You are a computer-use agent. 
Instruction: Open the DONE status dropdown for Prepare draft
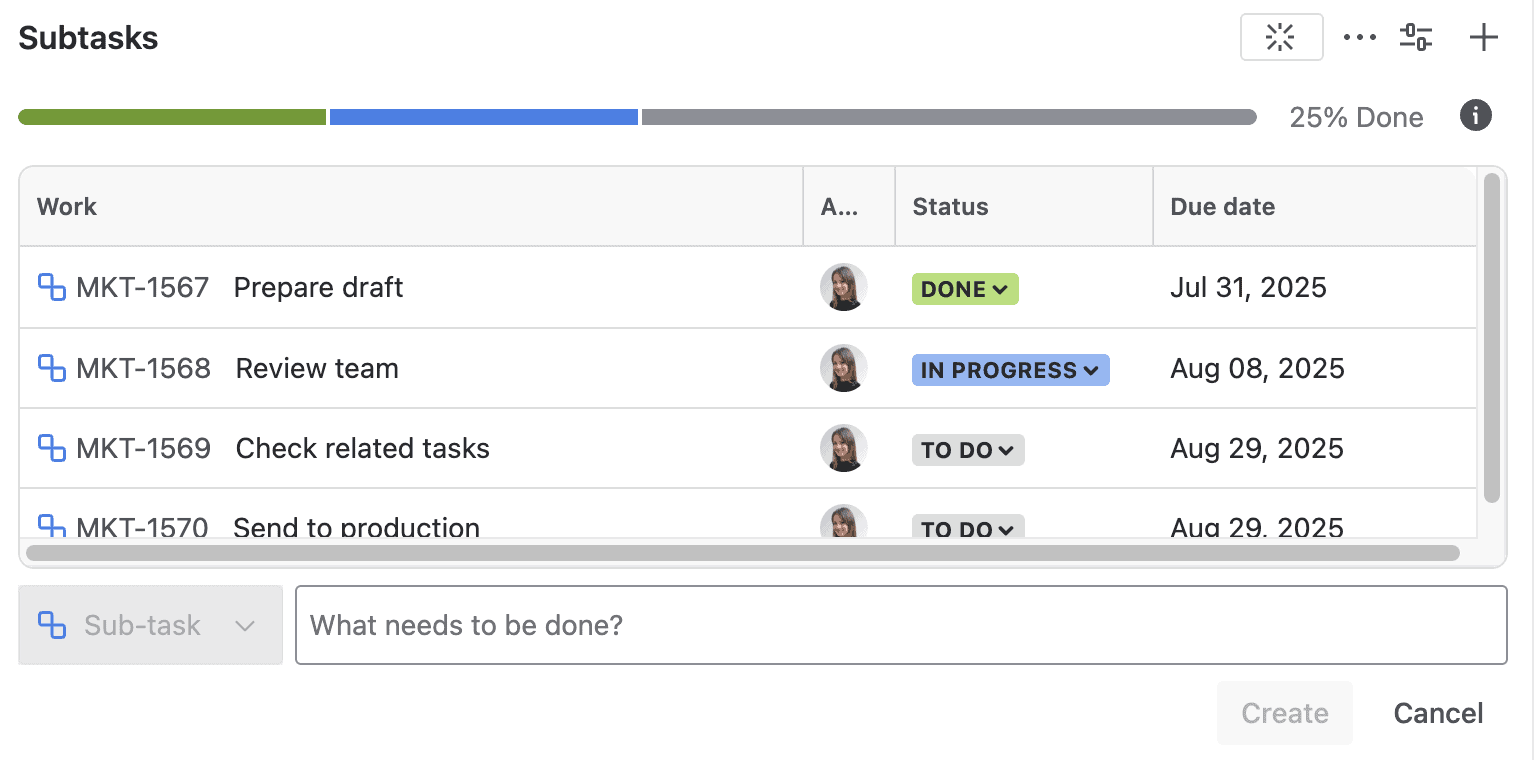coord(964,288)
